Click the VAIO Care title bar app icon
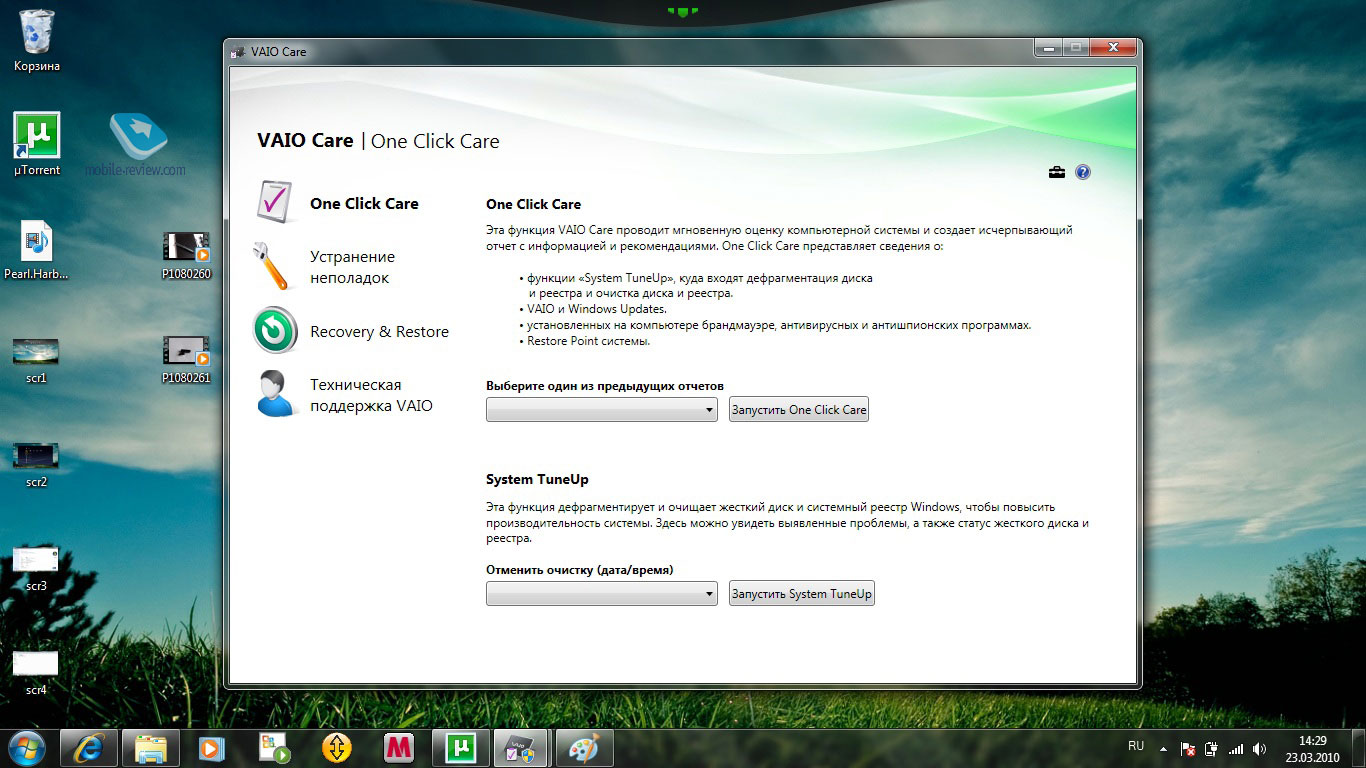Screen dimensions: 1366x768 tap(237, 51)
